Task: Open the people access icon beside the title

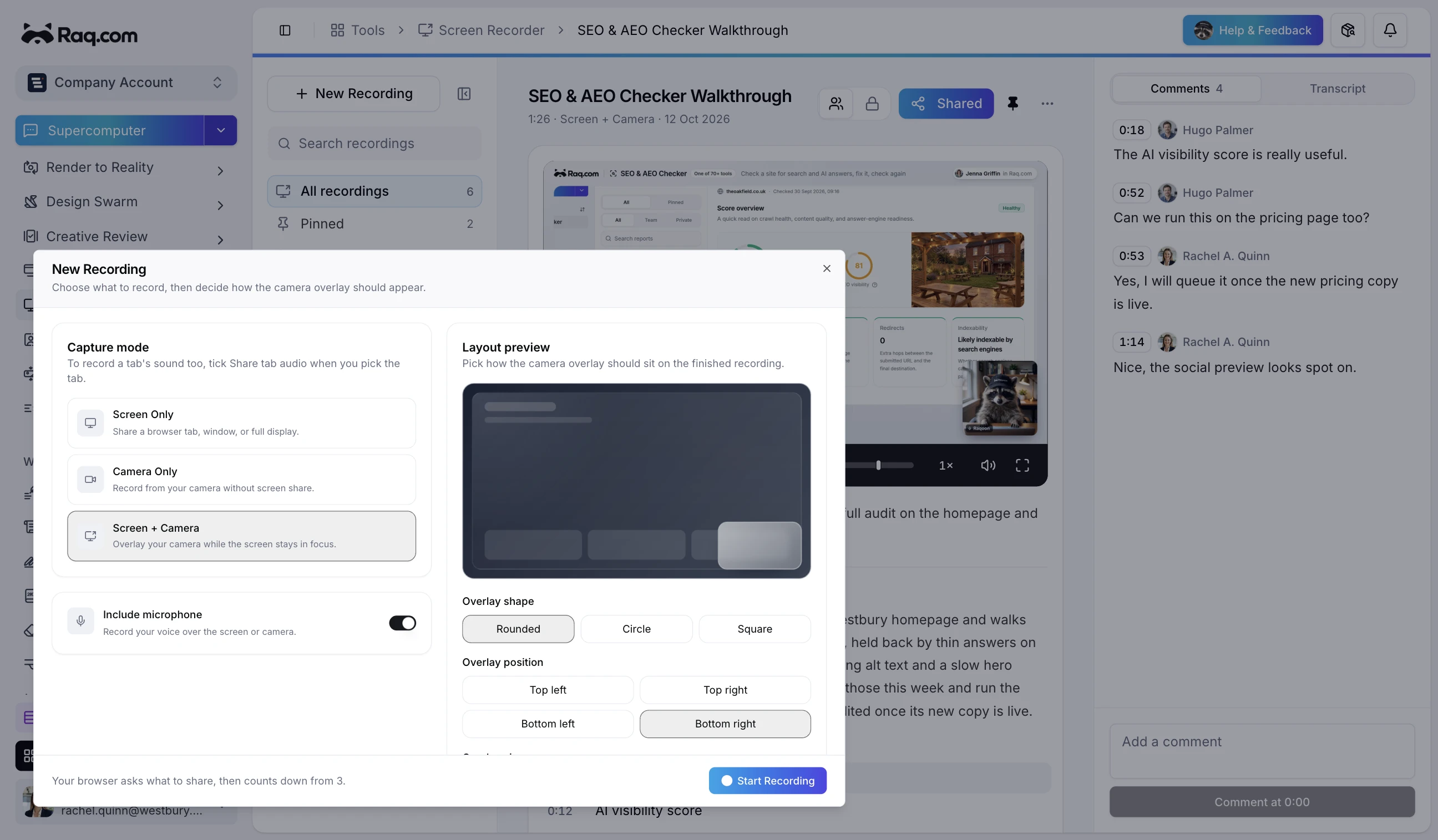Action: coord(836,104)
